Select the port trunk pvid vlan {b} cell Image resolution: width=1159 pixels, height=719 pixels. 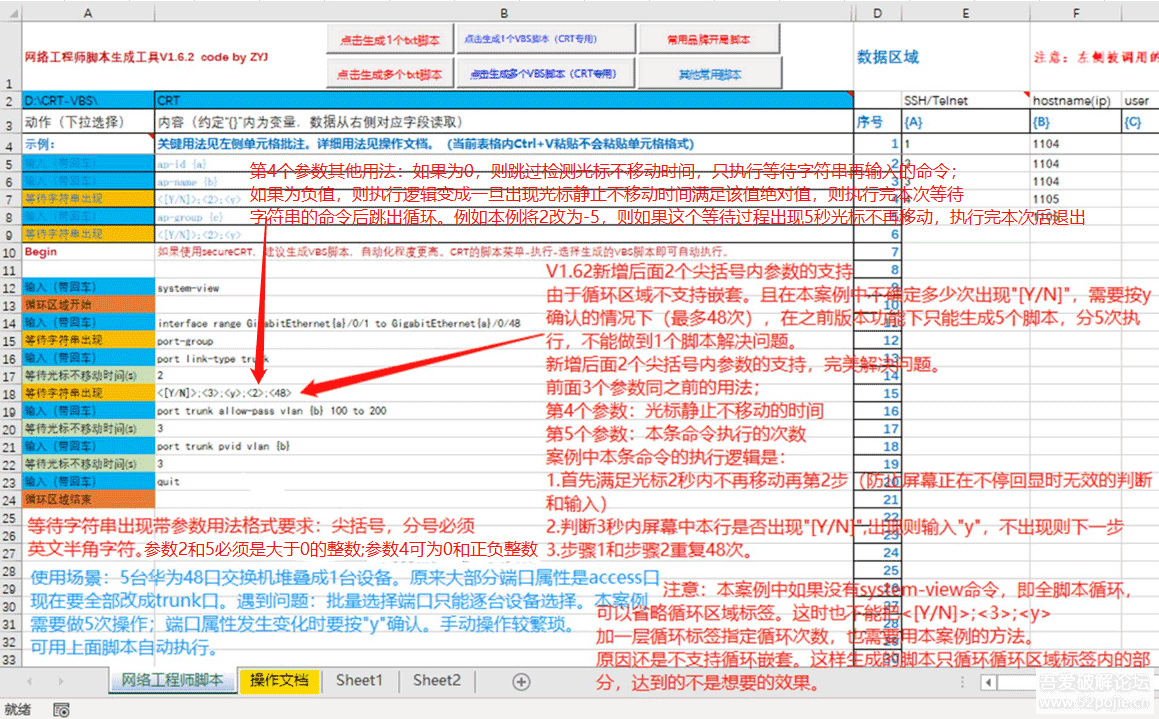pos(504,446)
